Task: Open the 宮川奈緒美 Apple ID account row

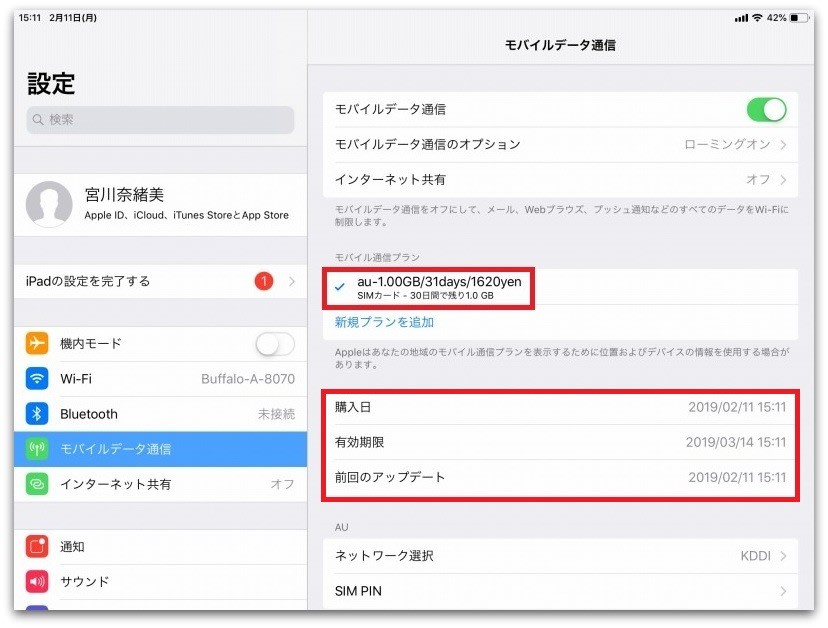Action: pyautogui.click(x=161, y=204)
